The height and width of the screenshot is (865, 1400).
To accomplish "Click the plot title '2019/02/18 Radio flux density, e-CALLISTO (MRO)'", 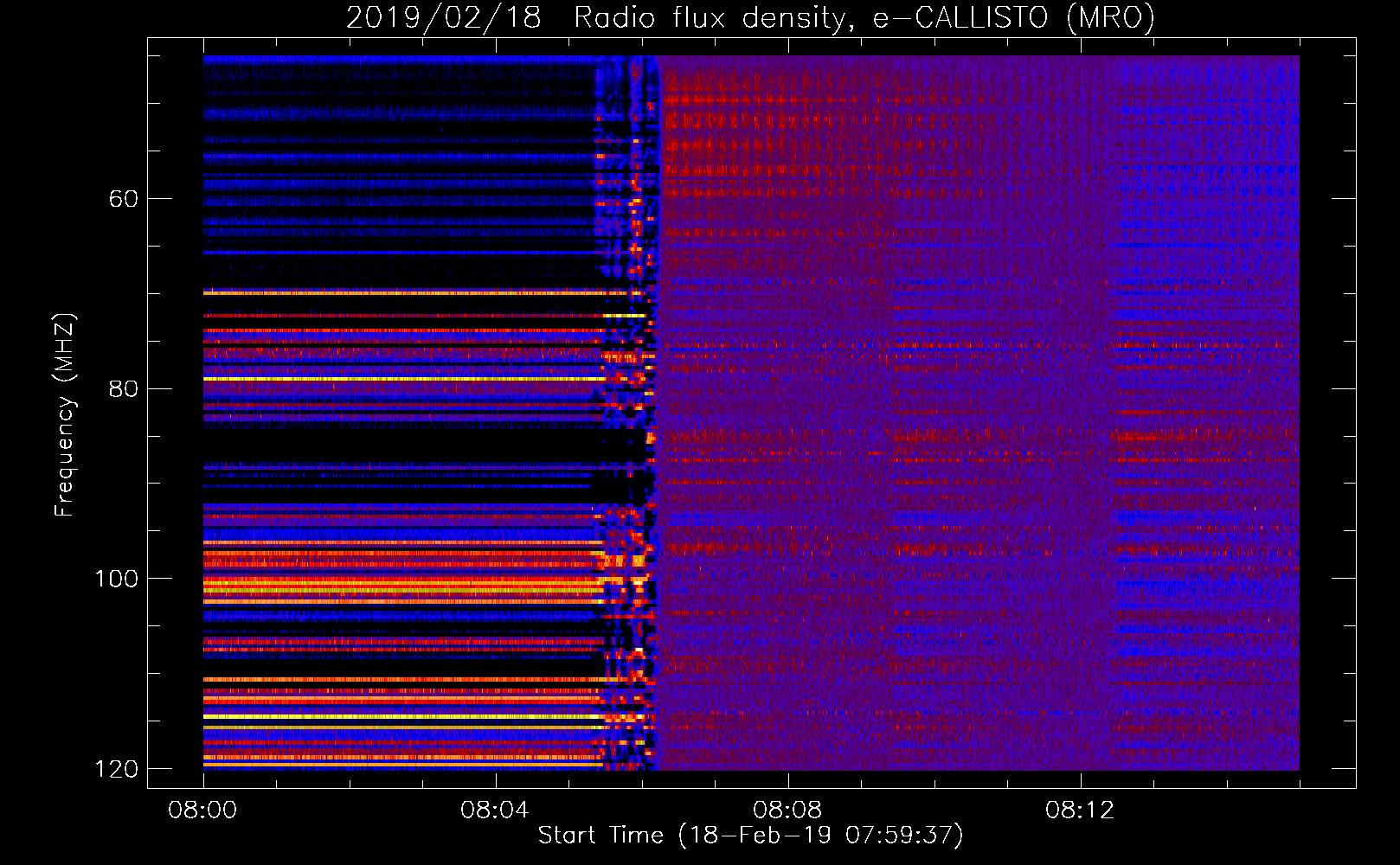I will [x=750, y=18].
